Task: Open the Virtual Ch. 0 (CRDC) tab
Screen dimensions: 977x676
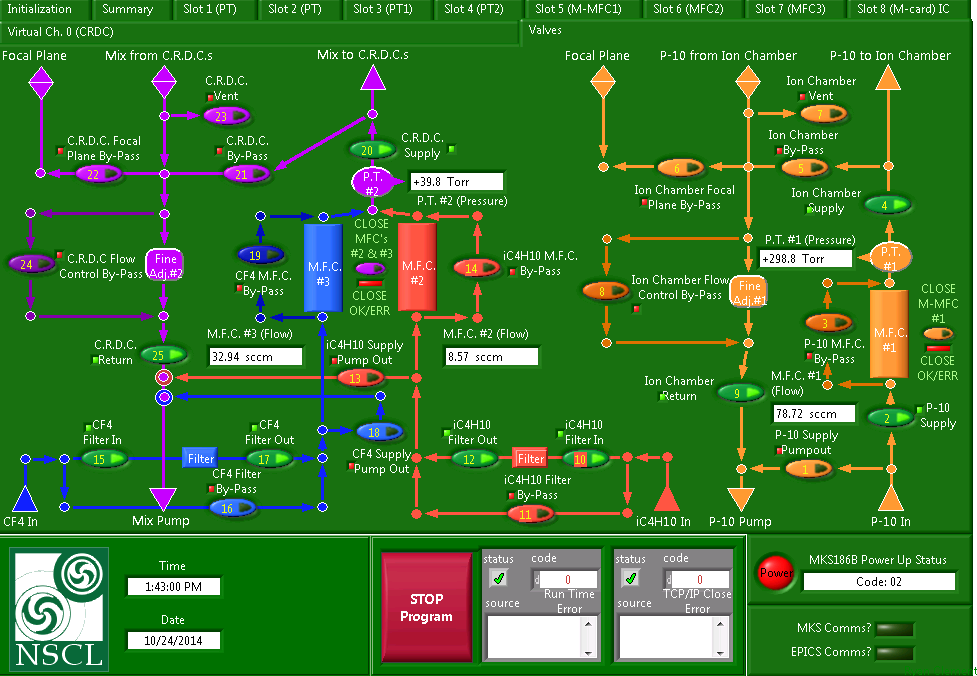Action: [x=60, y=31]
